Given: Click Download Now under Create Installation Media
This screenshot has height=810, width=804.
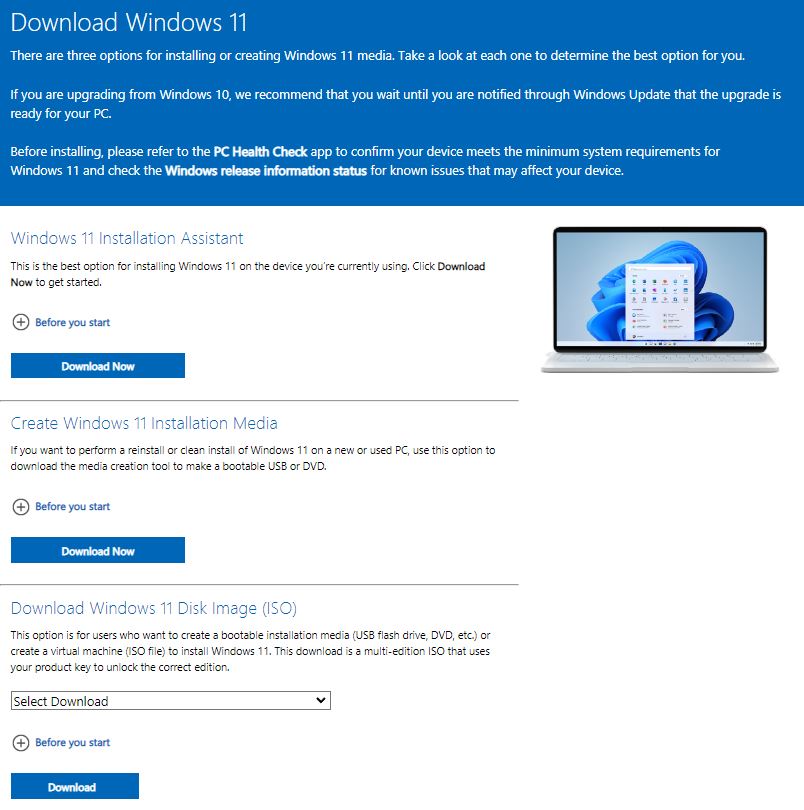Looking at the screenshot, I should (x=97, y=550).
